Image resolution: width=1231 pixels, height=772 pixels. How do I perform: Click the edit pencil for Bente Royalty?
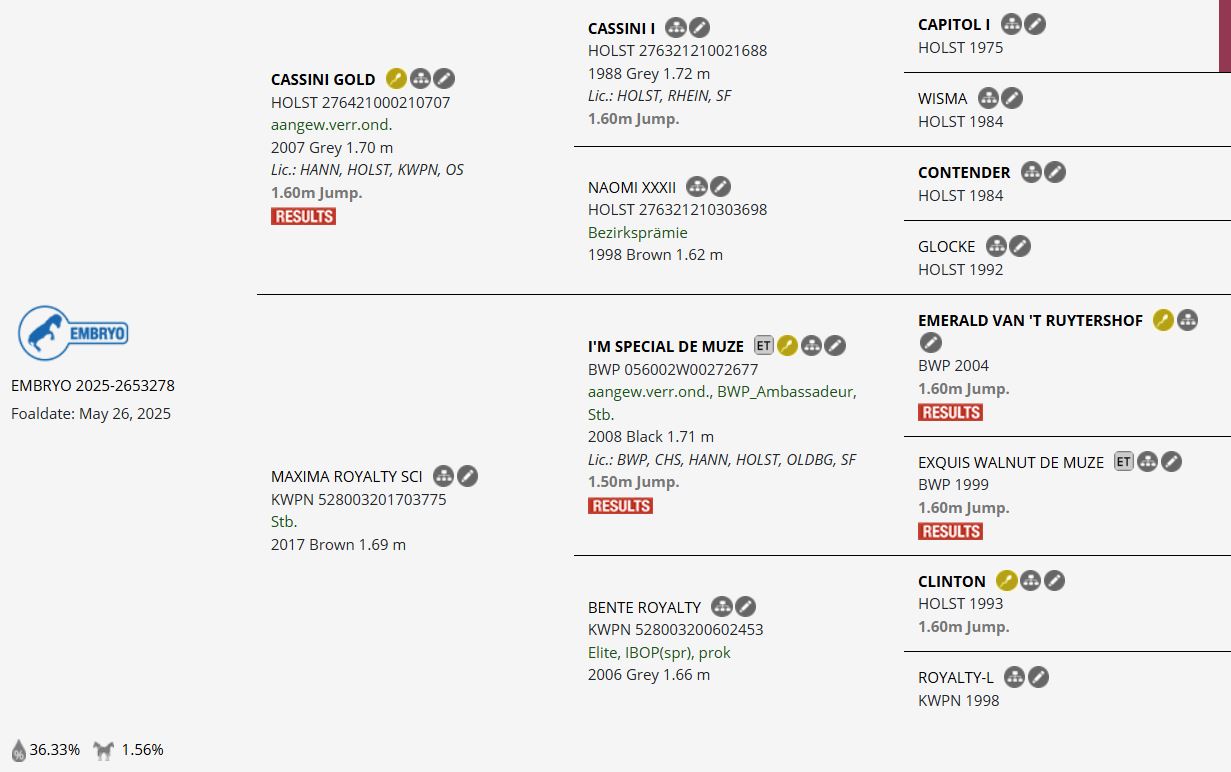(x=746, y=607)
